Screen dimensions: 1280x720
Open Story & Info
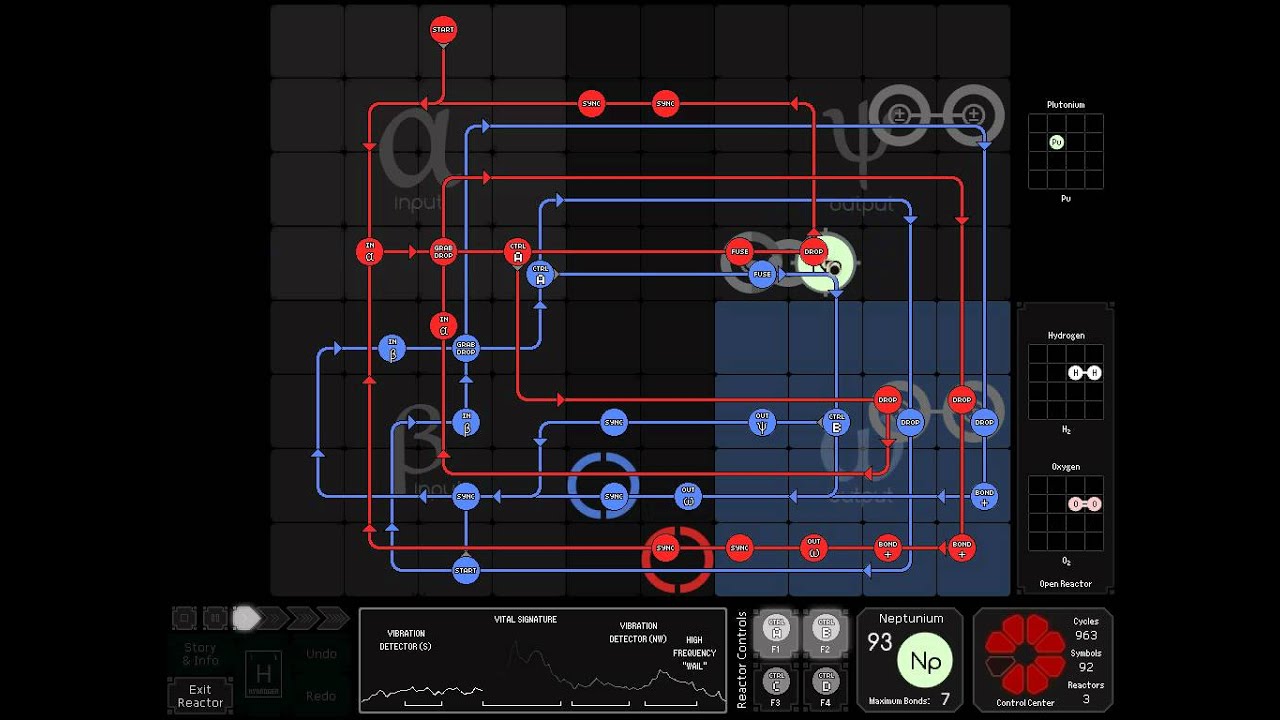[x=201, y=654]
